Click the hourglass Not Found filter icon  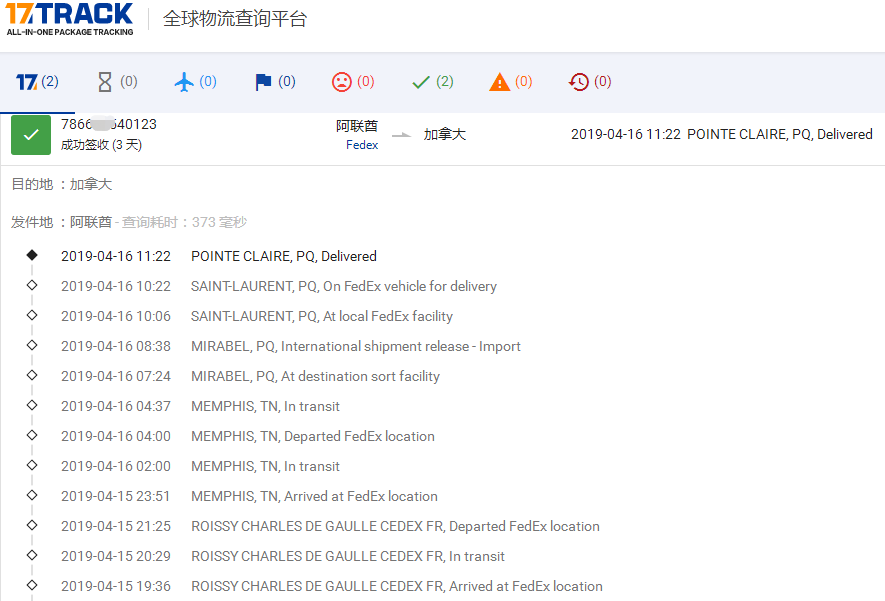pyautogui.click(x=103, y=81)
